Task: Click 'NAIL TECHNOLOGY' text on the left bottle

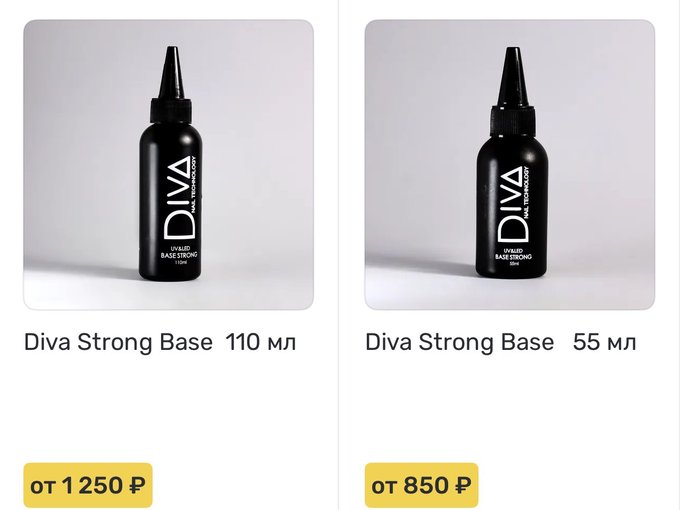Action: pos(195,185)
